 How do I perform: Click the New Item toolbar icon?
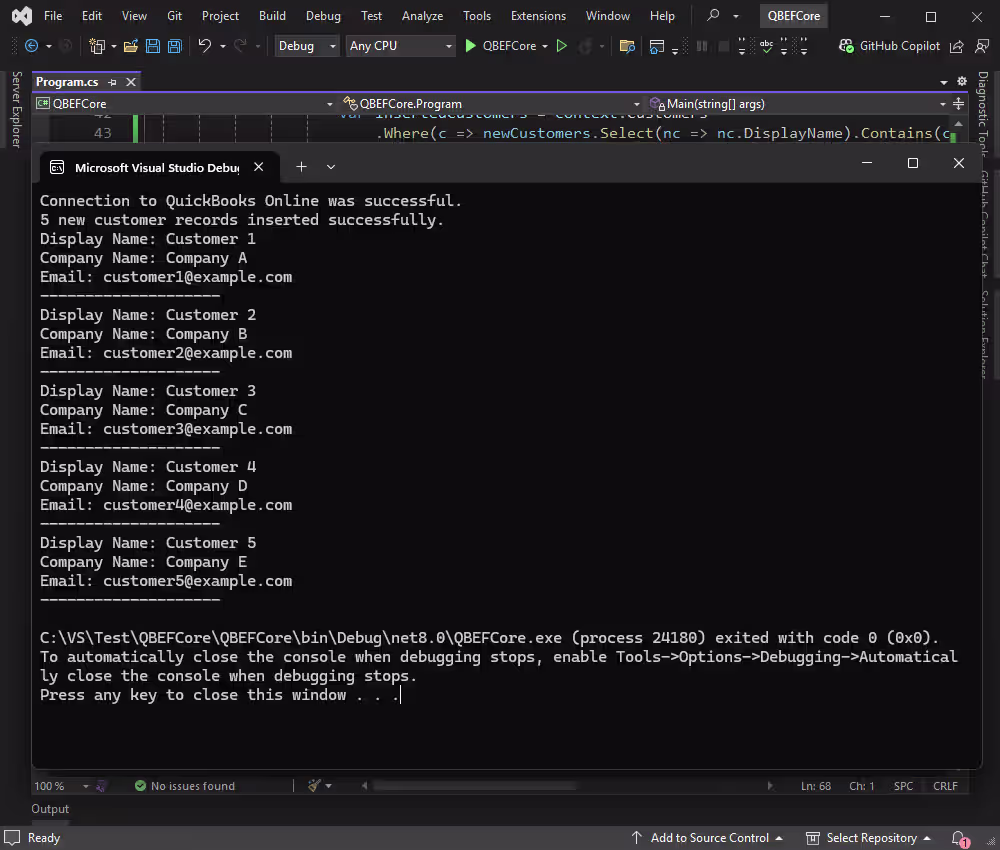coord(97,46)
